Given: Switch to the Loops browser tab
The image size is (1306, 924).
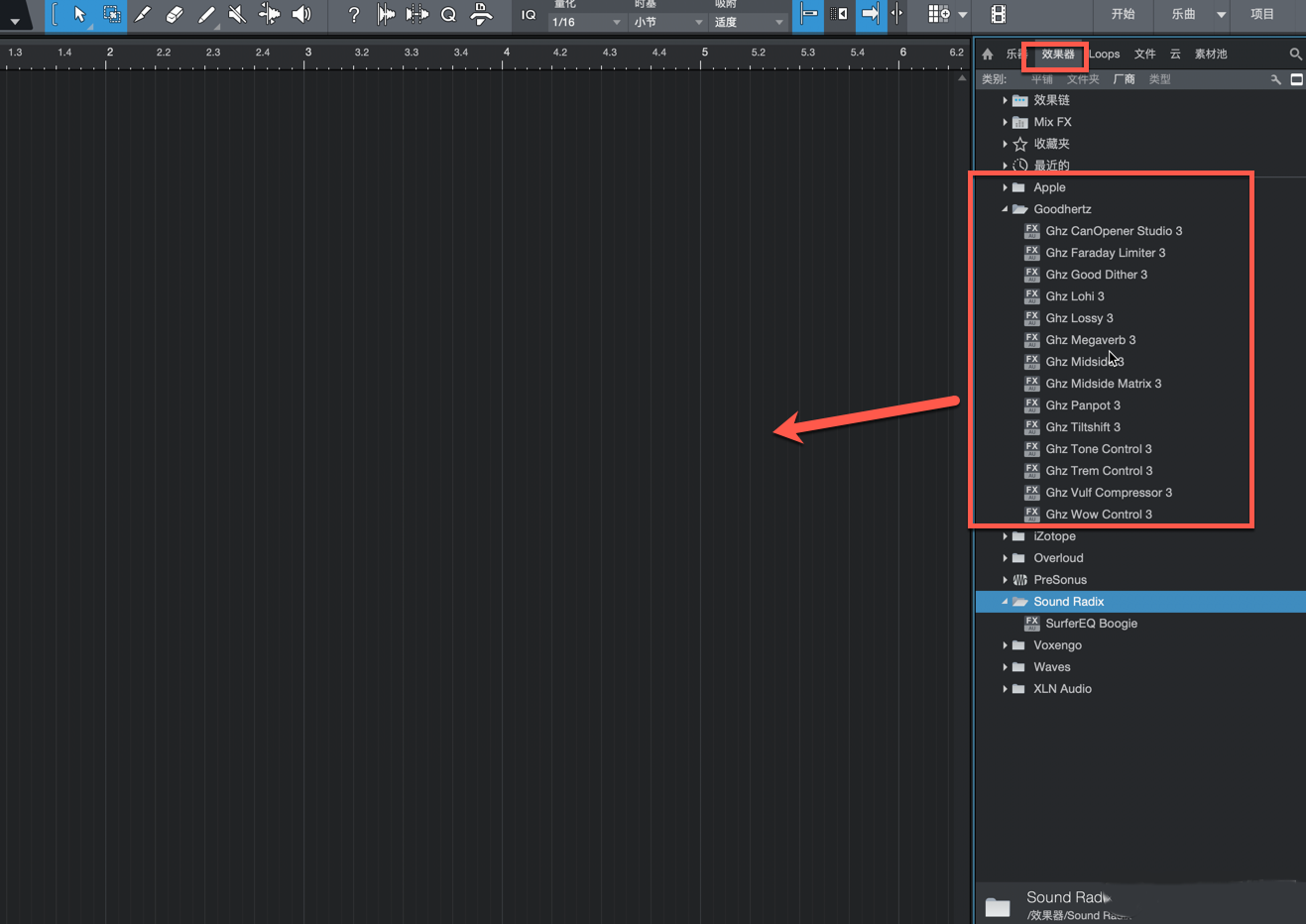Looking at the screenshot, I should pos(1105,55).
